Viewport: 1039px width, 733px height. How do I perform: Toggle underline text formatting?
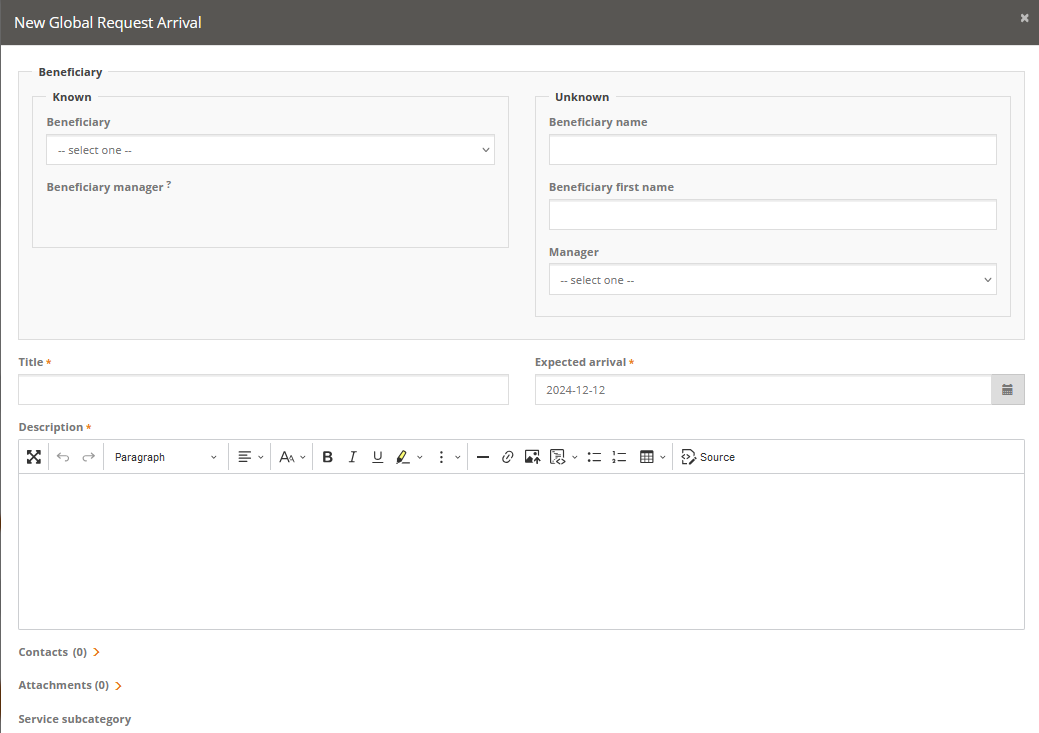377,457
